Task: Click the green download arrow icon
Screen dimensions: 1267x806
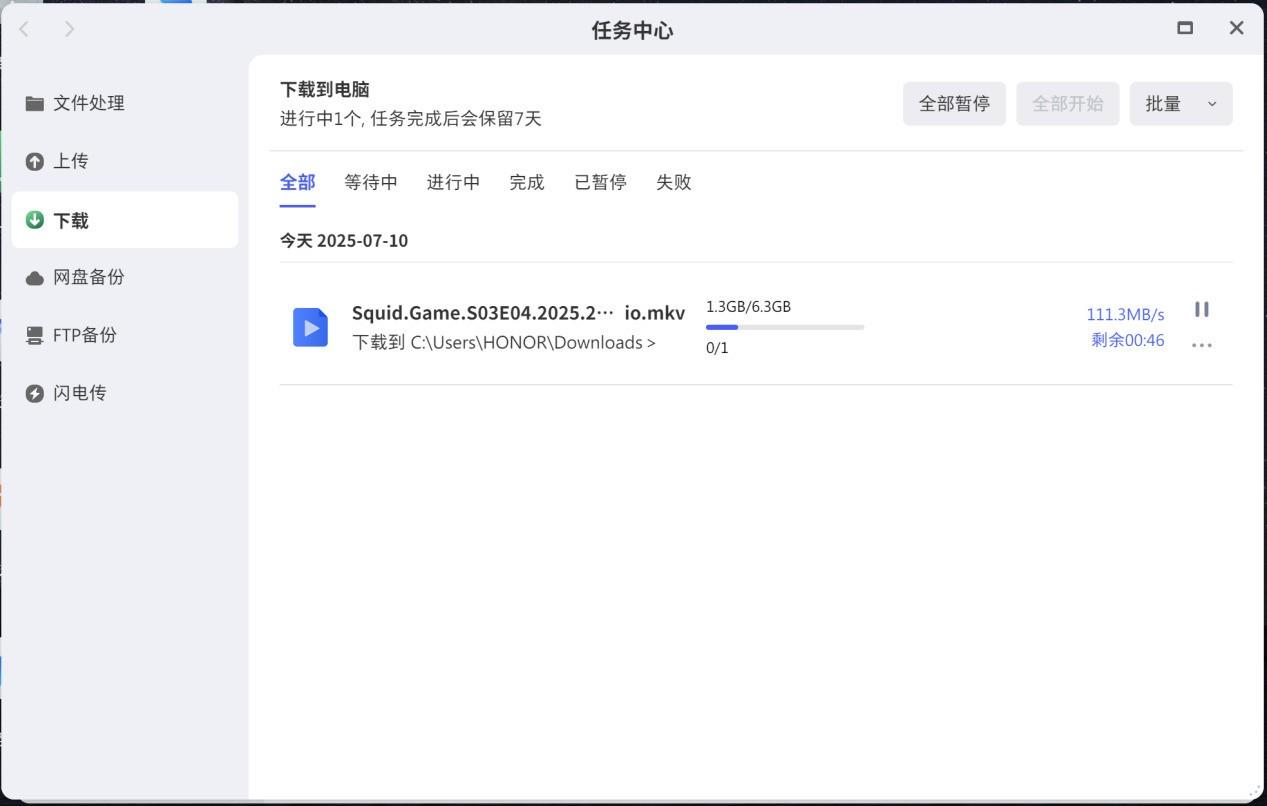Action: tap(35, 220)
